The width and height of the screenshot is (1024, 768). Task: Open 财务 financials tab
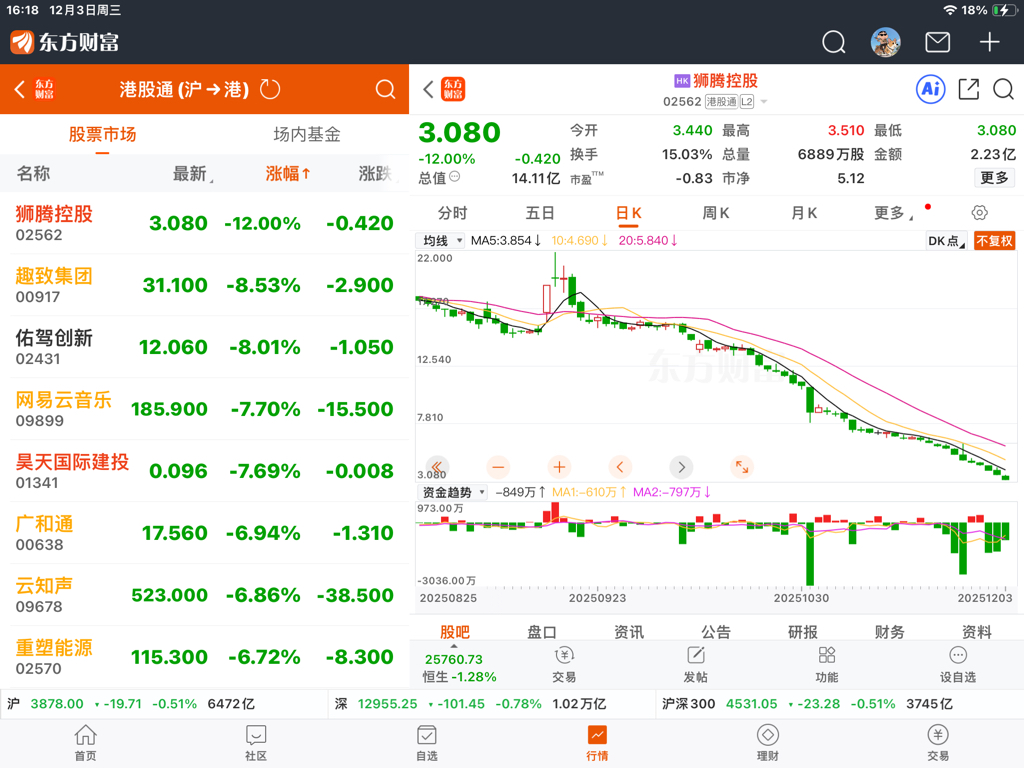tap(889, 632)
